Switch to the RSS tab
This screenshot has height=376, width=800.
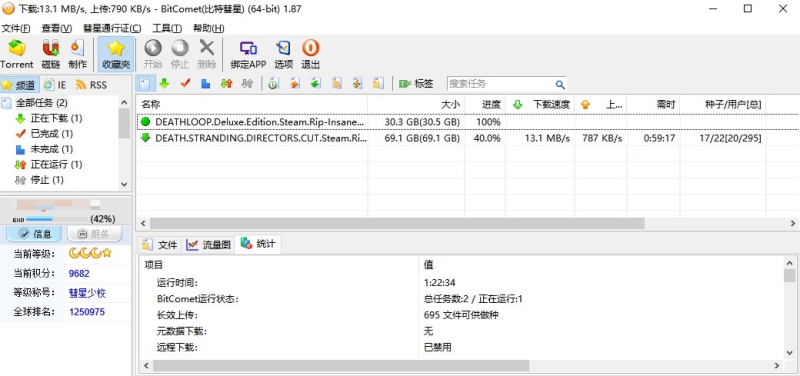coord(91,85)
